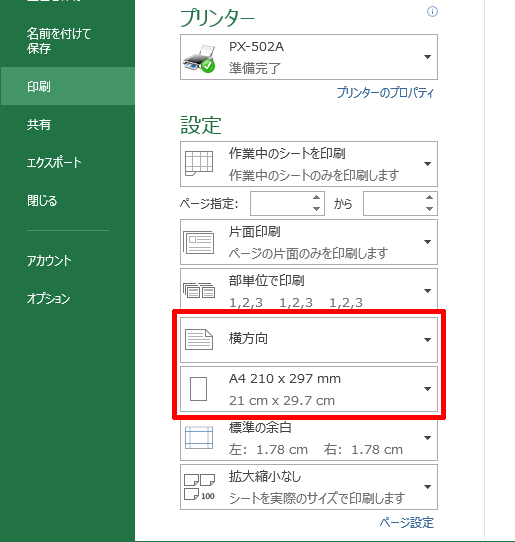This screenshot has width=515, height=542.
Task: Click the info icon beside プリンター heading
Action: 432,12
